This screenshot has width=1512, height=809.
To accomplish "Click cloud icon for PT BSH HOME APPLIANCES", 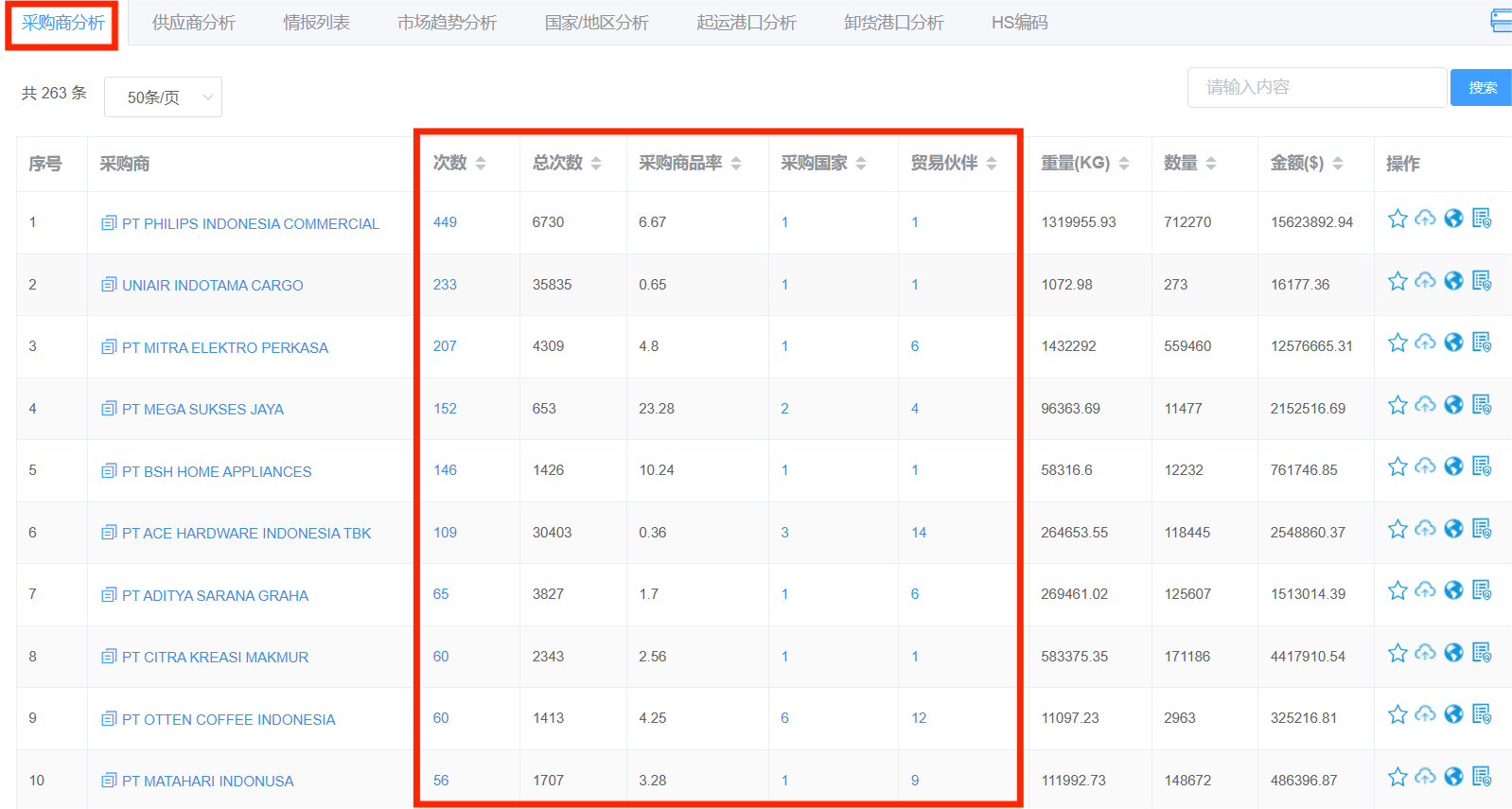I will [x=1425, y=466].
